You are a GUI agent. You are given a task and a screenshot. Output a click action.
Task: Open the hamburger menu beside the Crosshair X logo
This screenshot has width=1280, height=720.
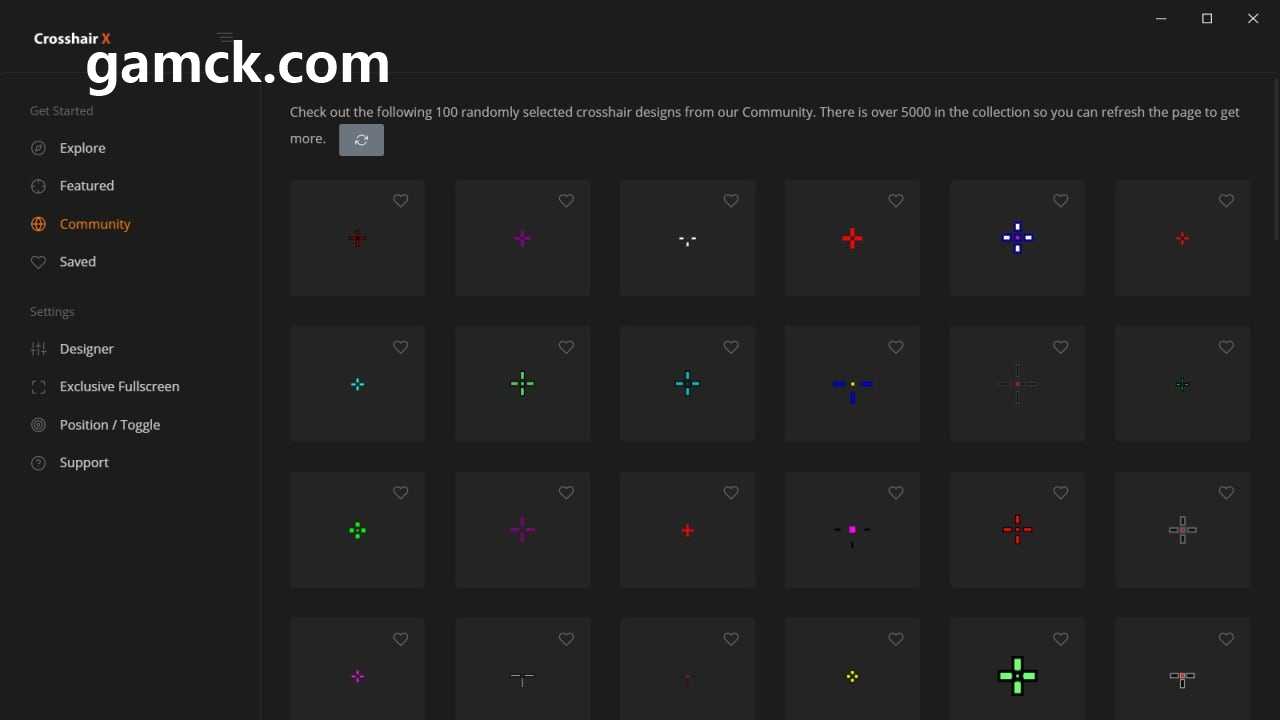225,38
